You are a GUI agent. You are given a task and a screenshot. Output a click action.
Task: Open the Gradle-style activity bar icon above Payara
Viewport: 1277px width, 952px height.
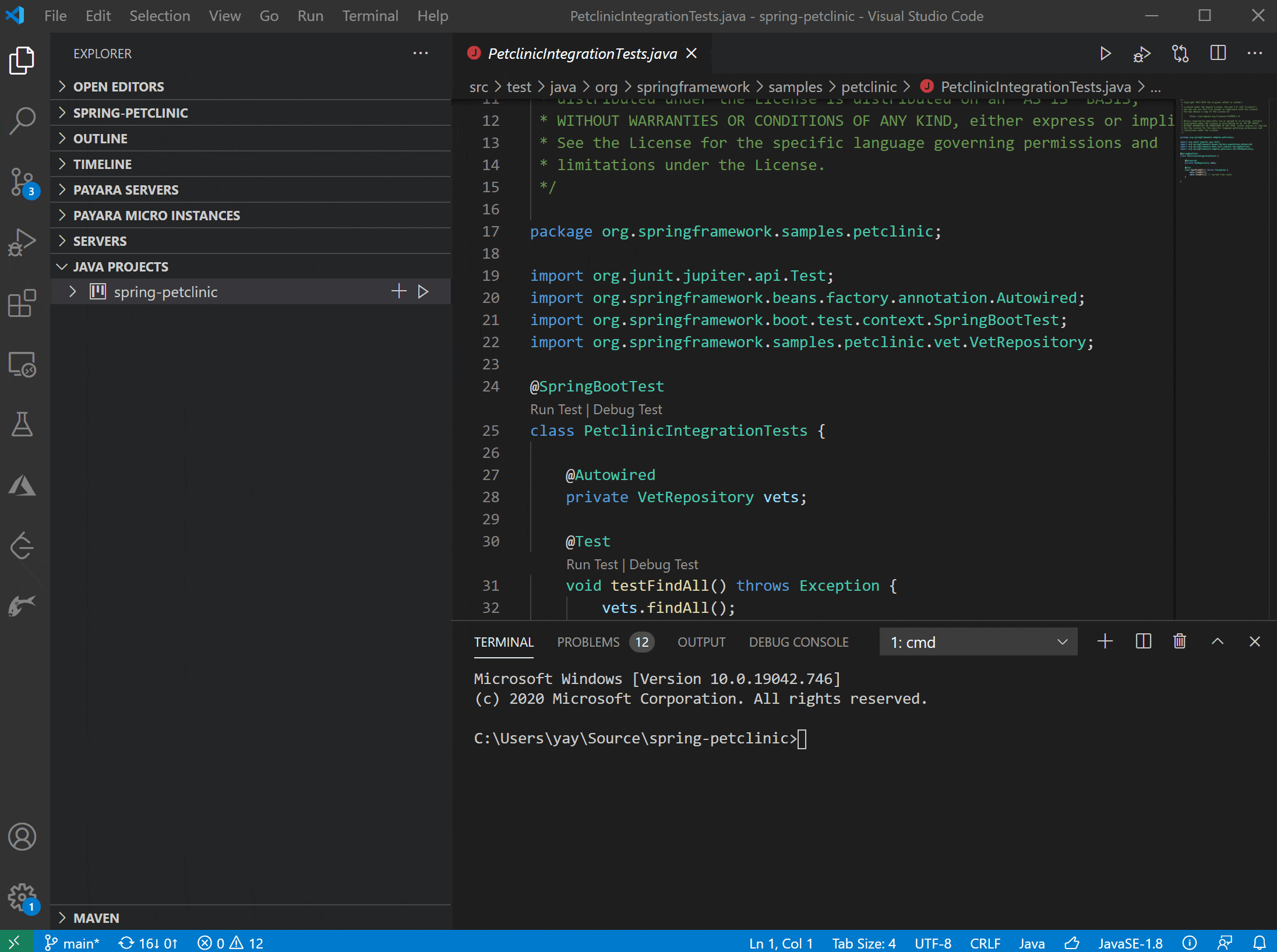click(22, 545)
